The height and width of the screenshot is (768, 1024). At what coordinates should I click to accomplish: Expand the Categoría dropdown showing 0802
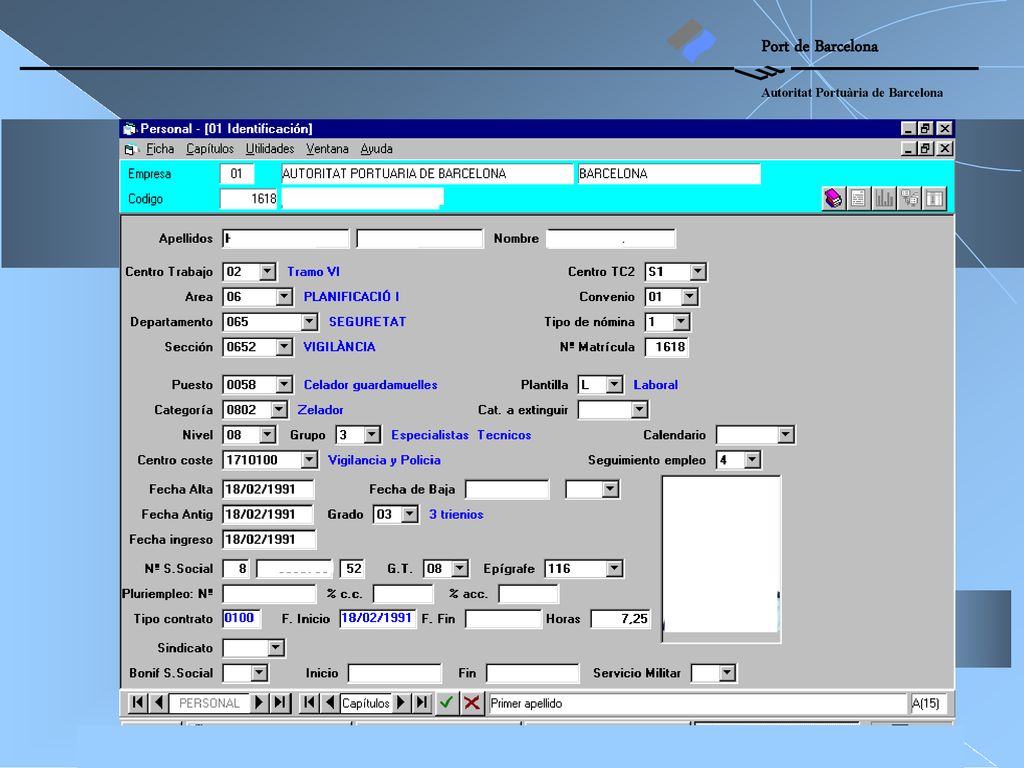click(278, 409)
